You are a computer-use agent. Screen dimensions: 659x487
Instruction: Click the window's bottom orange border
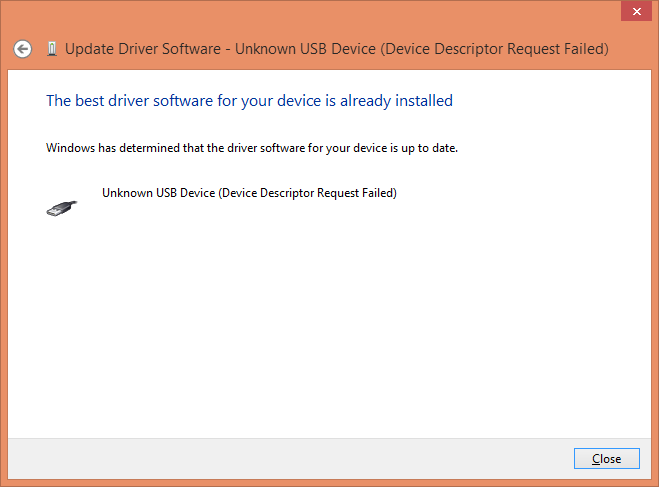click(330, 483)
